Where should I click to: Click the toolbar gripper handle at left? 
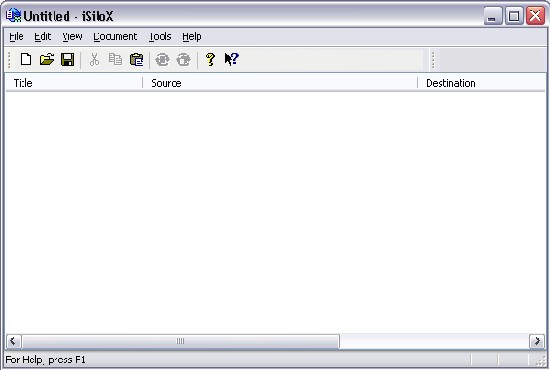click(x=9, y=60)
